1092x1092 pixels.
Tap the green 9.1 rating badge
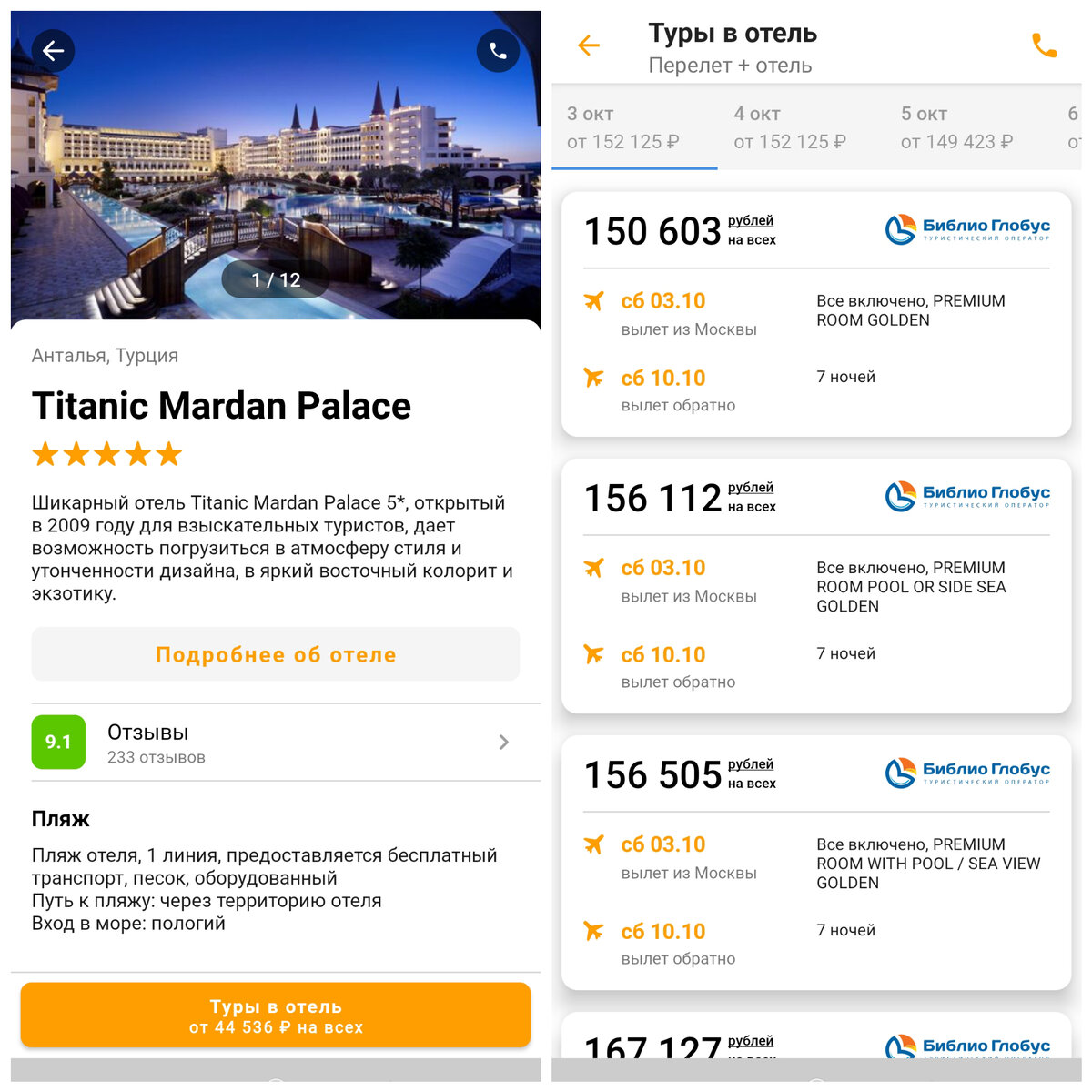pyautogui.click(x=58, y=742)
